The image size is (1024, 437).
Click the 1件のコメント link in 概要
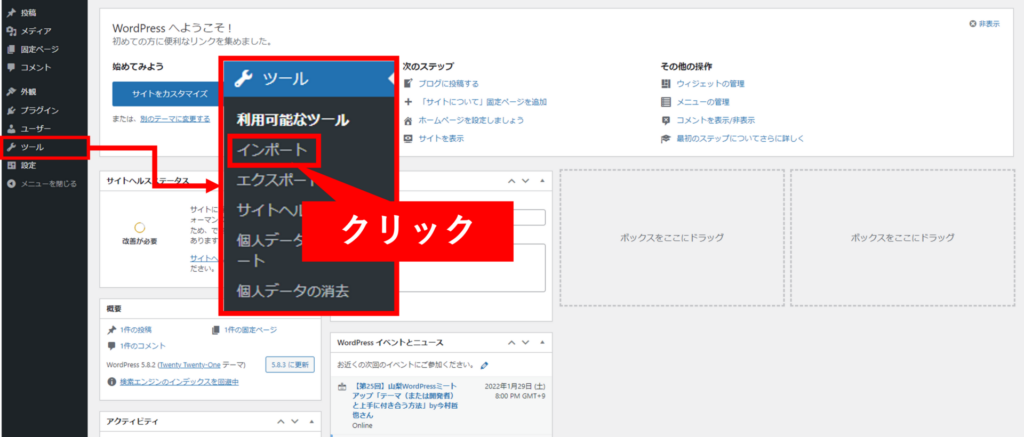tap(142, 346)
